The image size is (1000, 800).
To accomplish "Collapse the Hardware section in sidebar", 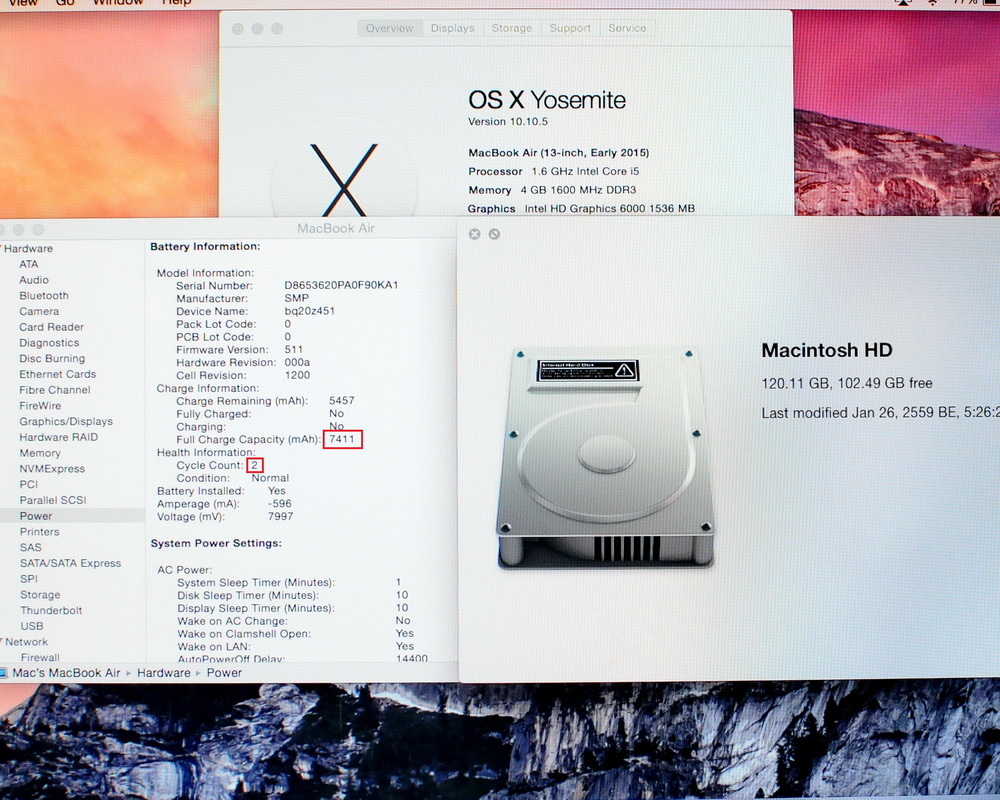I will 1,248.
